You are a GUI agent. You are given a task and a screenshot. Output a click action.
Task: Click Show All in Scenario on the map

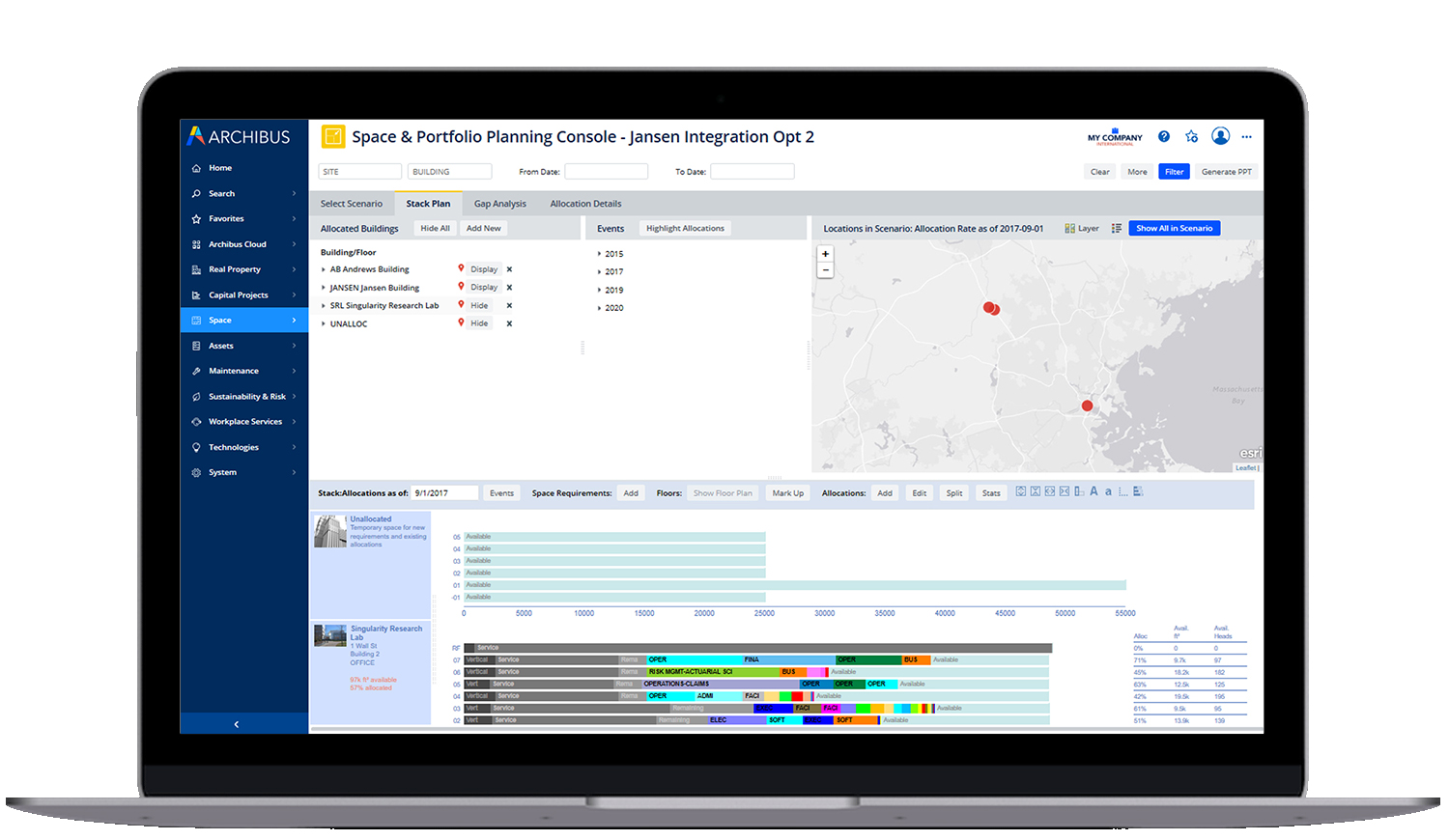pos(1175,228)
